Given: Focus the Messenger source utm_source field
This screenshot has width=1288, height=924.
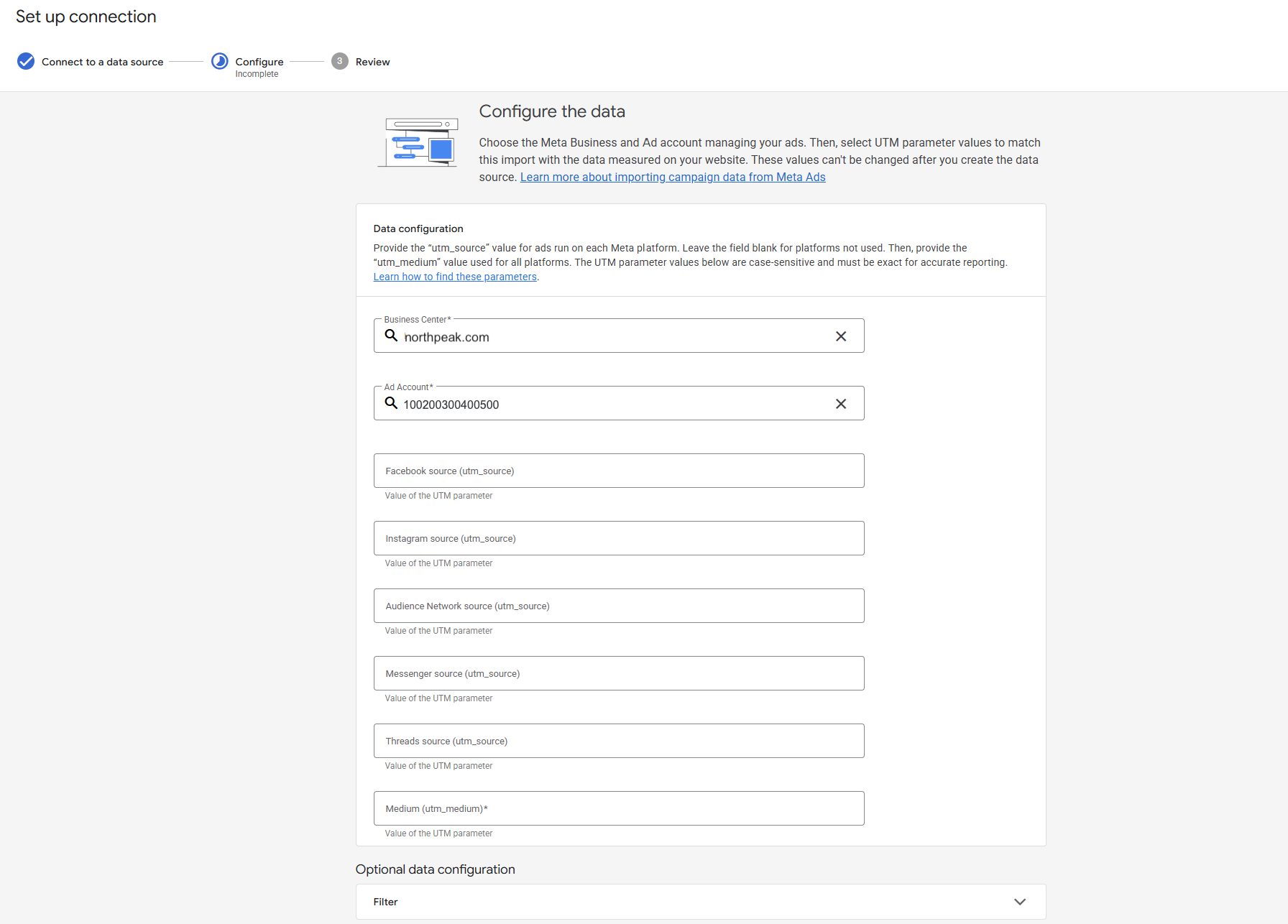Looking at the screenshot, I should tap(619, 673).
